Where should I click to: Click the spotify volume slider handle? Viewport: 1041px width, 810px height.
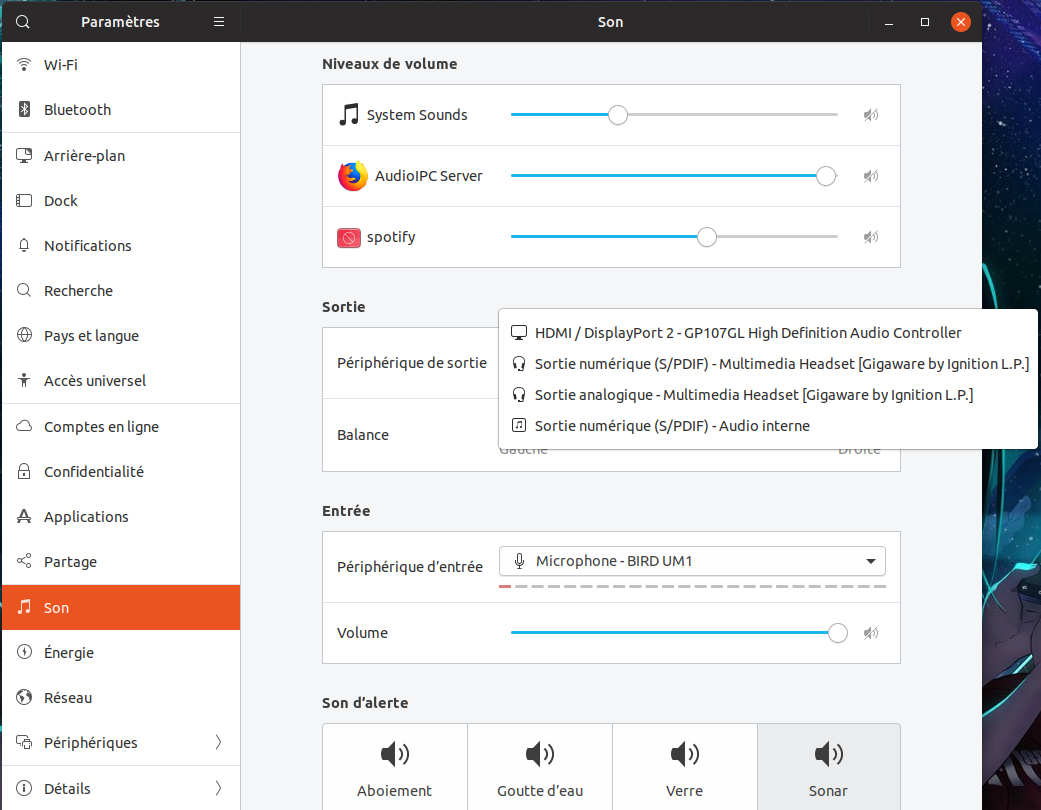[707, 237]
